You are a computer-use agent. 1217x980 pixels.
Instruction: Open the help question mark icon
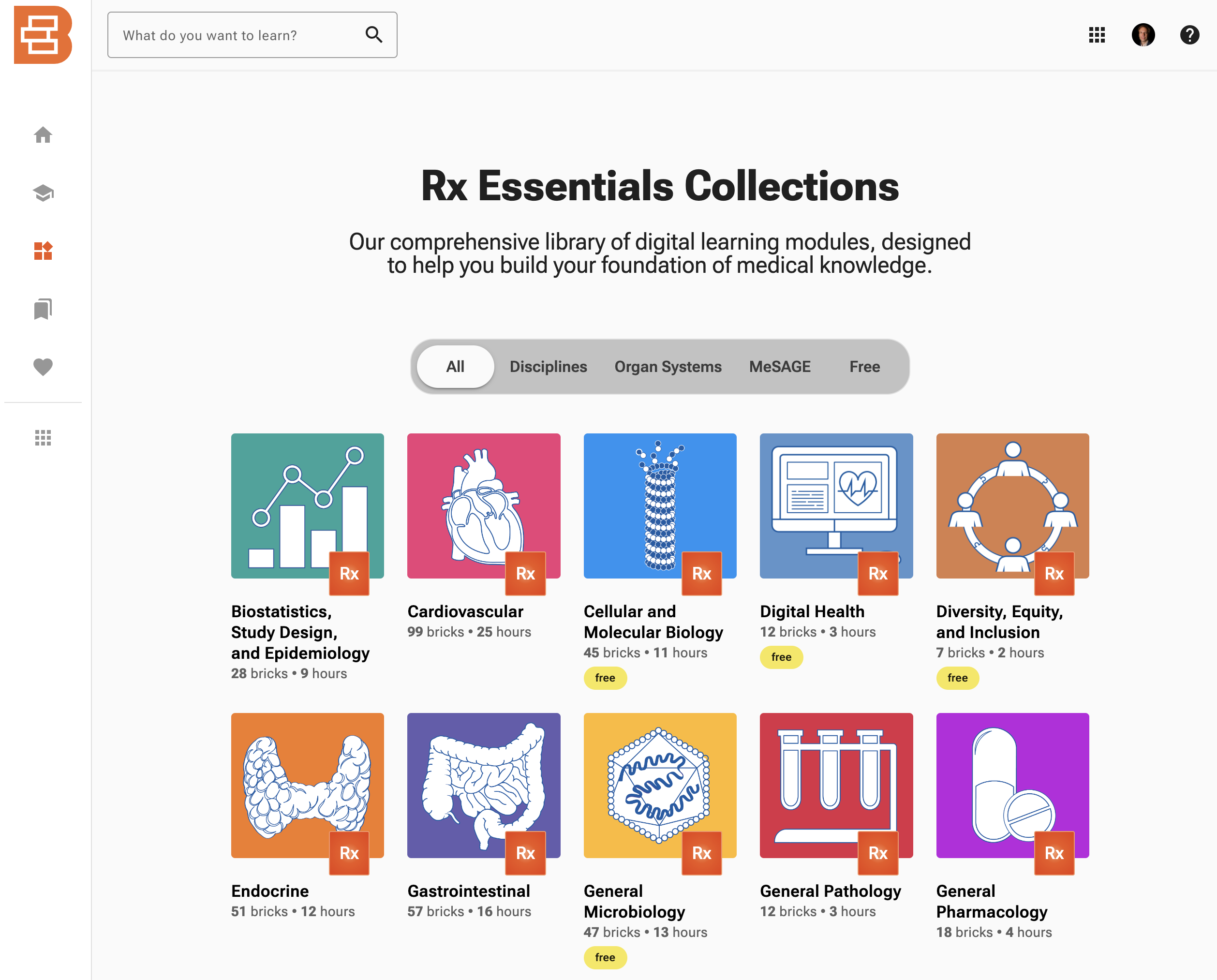click(x=1189, y=35)
